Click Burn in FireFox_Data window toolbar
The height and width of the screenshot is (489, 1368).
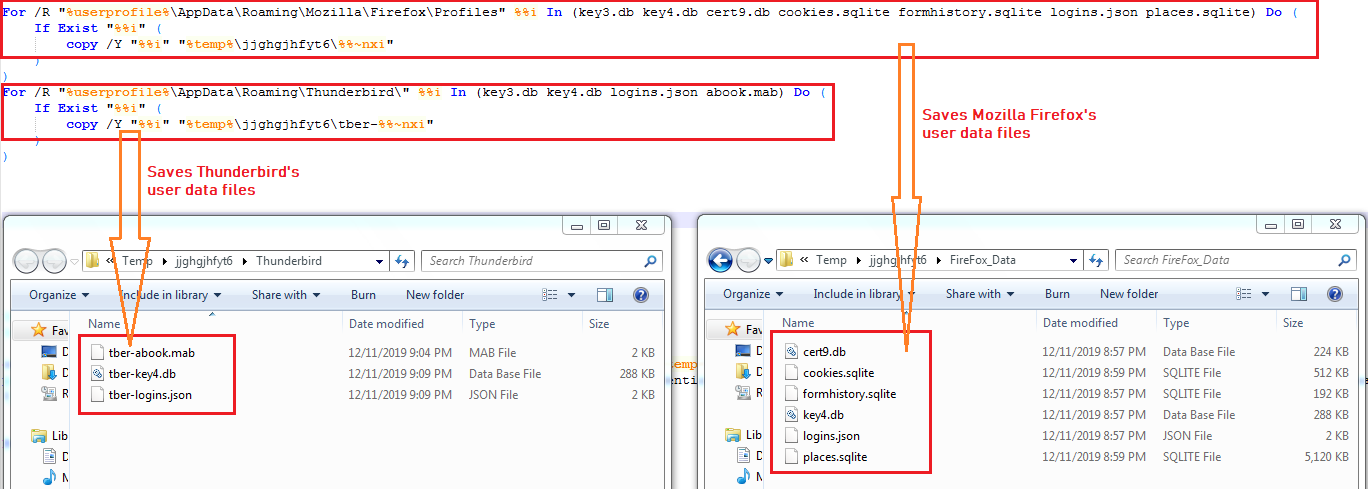pos(1057,294)
